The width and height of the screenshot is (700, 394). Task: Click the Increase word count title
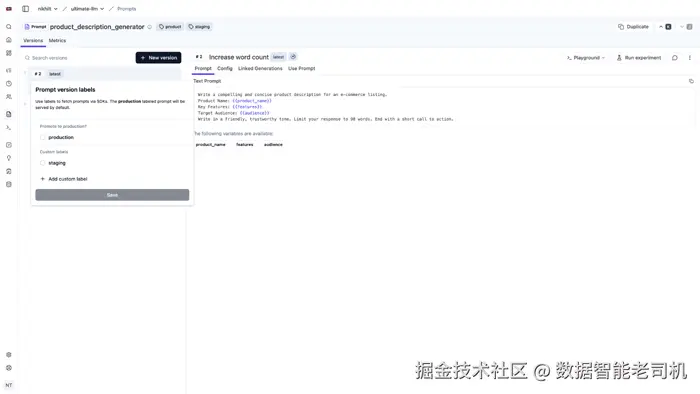[x=238, y=57]
